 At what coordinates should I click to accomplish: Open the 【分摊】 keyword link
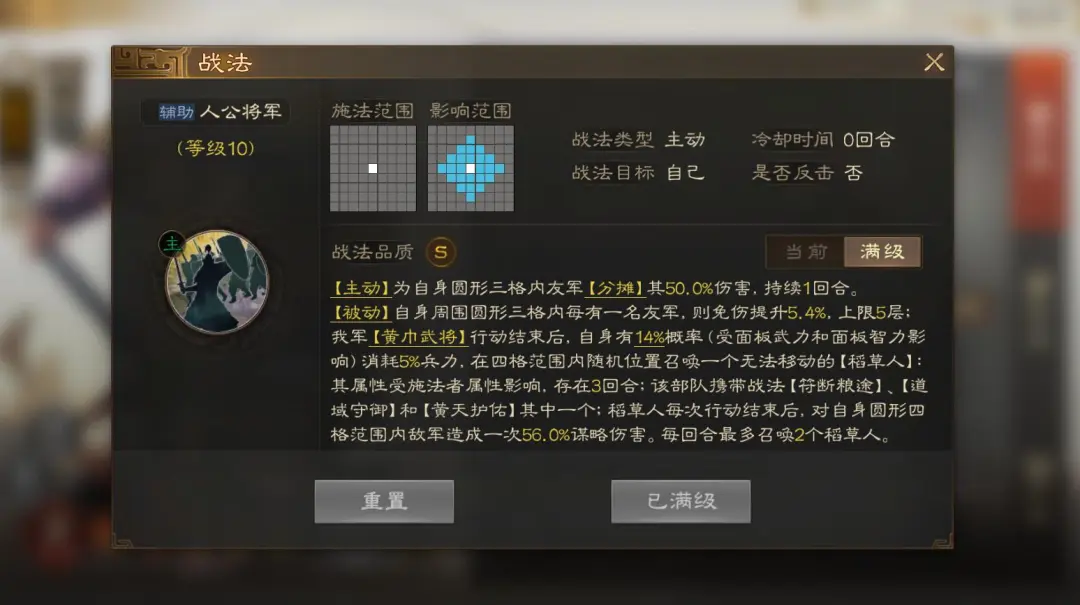point(615,288)
